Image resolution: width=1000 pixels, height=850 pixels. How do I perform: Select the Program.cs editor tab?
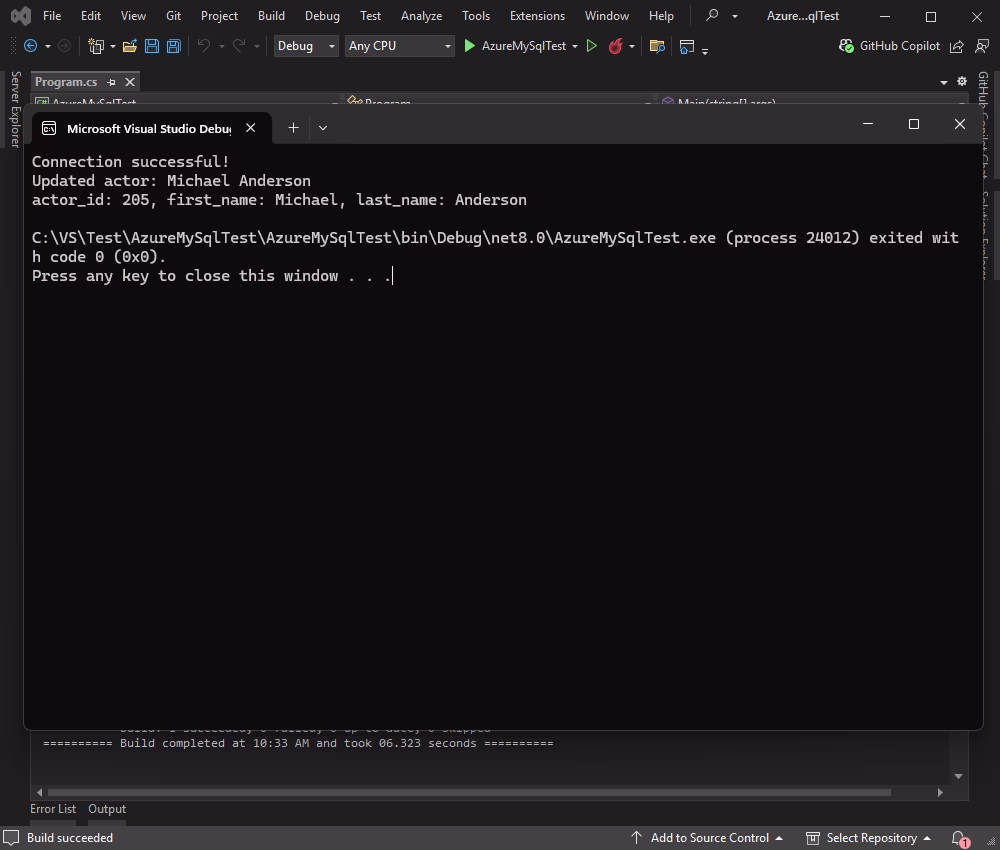pos(66,82)
